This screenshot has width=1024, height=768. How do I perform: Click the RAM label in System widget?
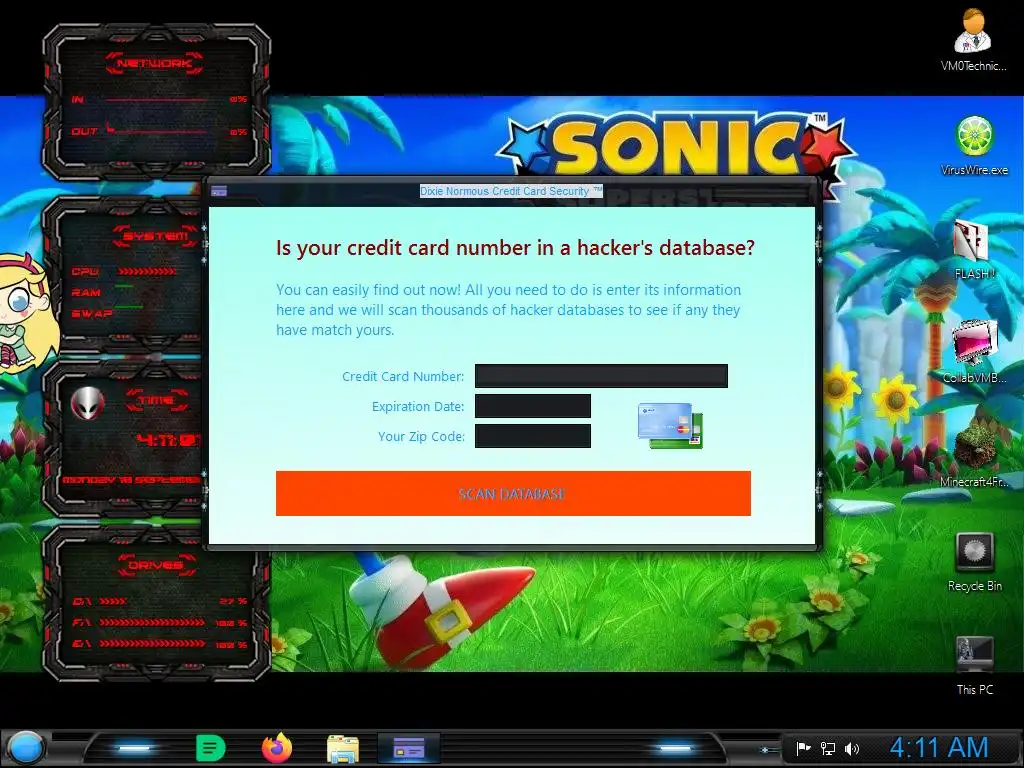point(86,293)
